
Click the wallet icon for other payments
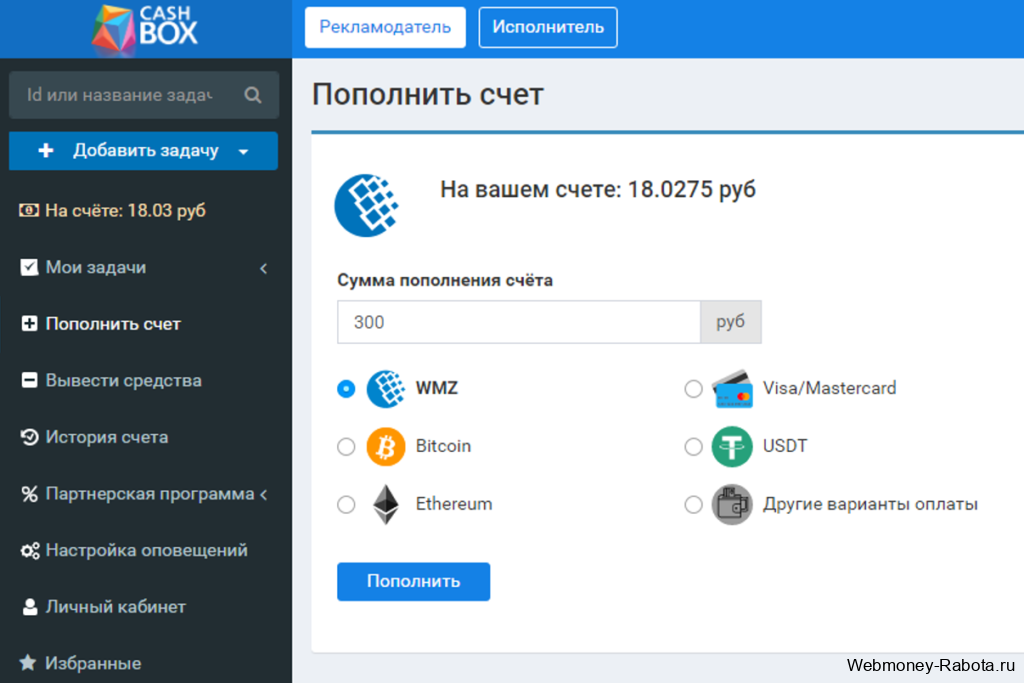(x=732, y=504)
